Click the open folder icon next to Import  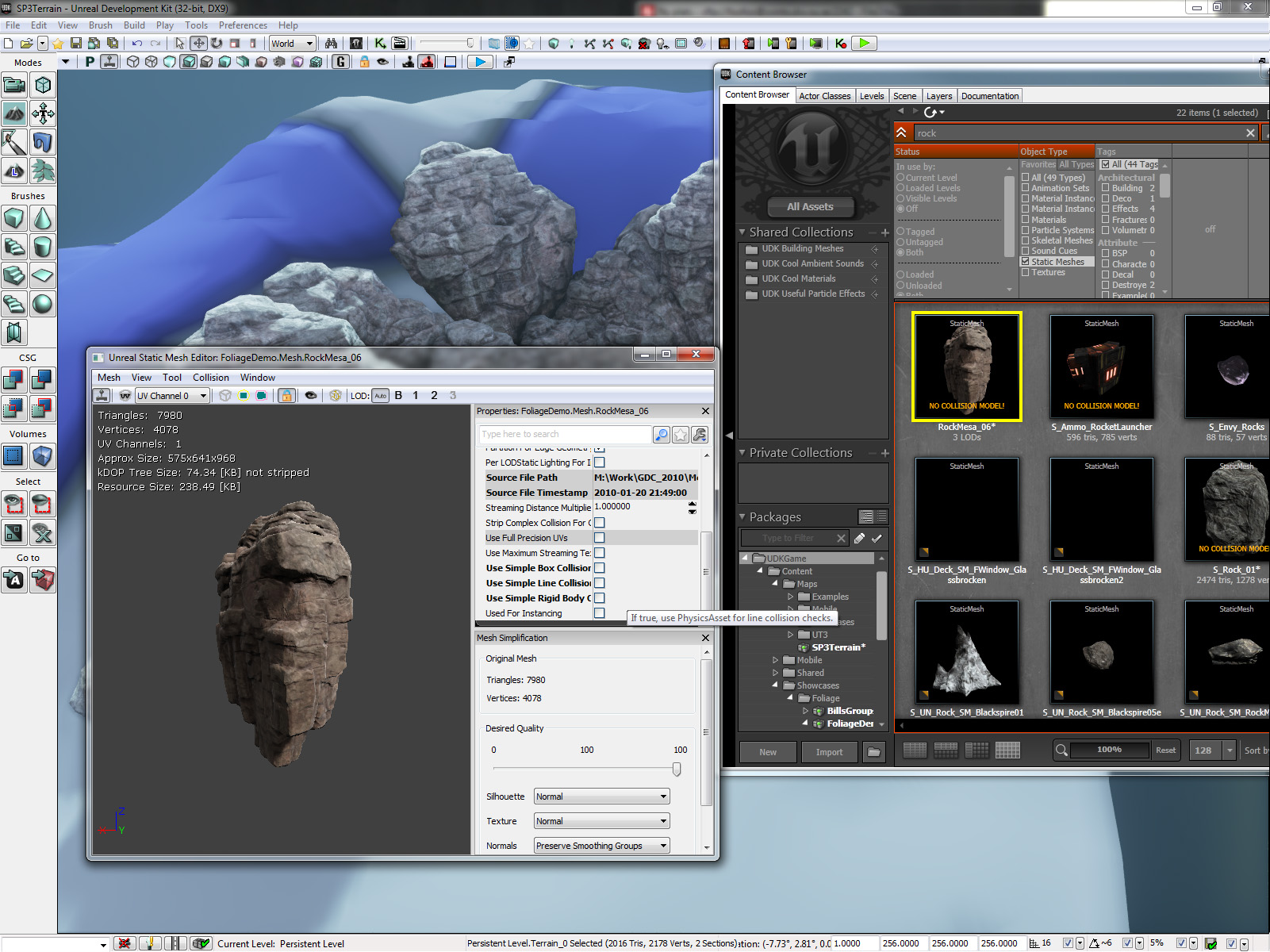pyautogui.click(x=873, y=752)
